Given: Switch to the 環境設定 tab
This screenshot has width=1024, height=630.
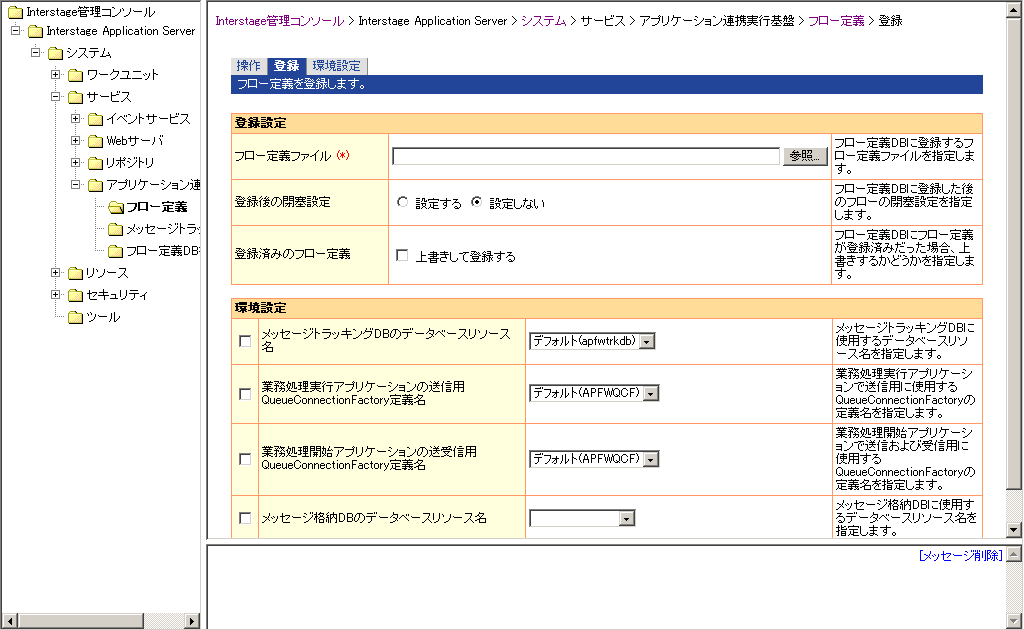Looking at the screenshot, I should pos(336,66).
